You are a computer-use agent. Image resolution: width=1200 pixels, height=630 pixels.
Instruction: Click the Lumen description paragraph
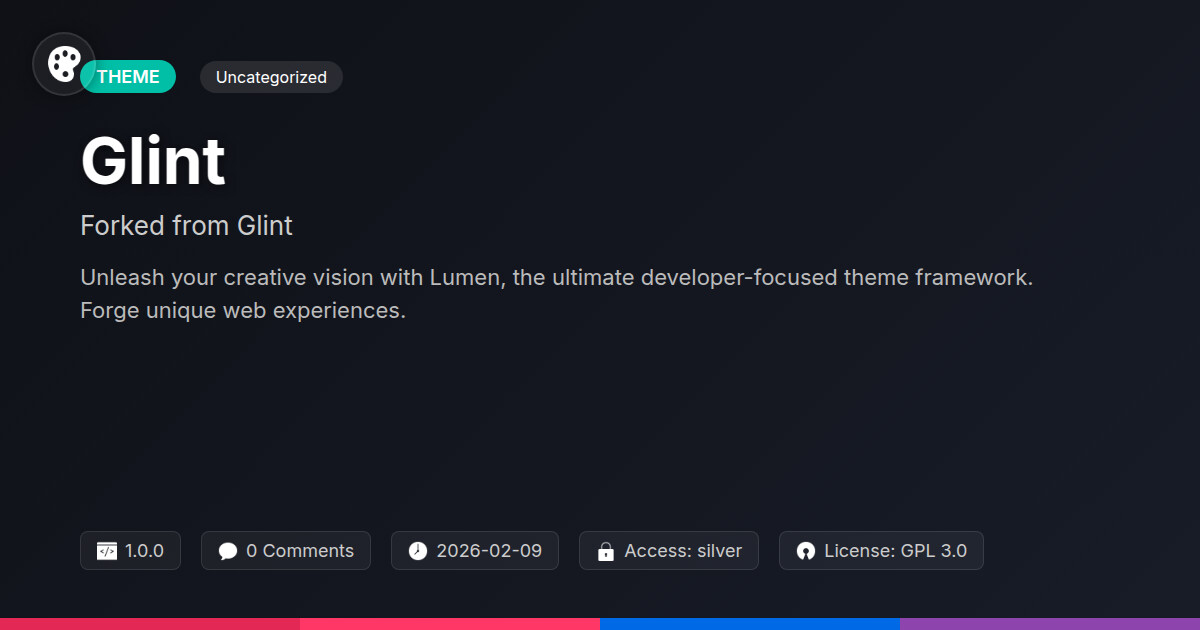pos(556,294)
